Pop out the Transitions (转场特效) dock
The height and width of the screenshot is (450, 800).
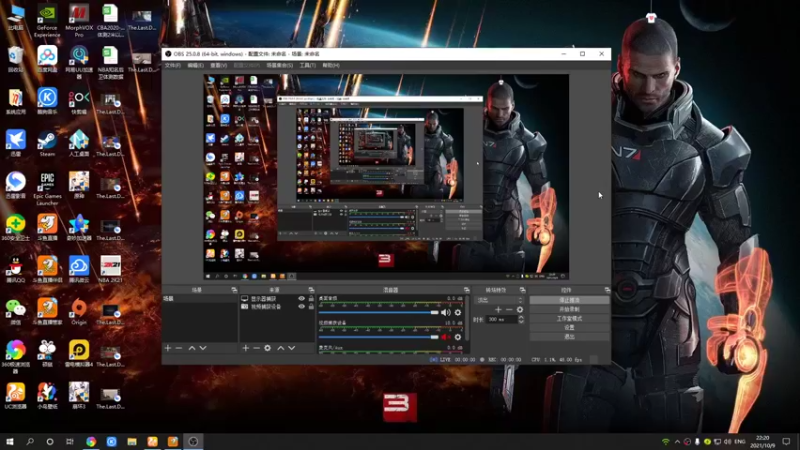pos(522,290)
